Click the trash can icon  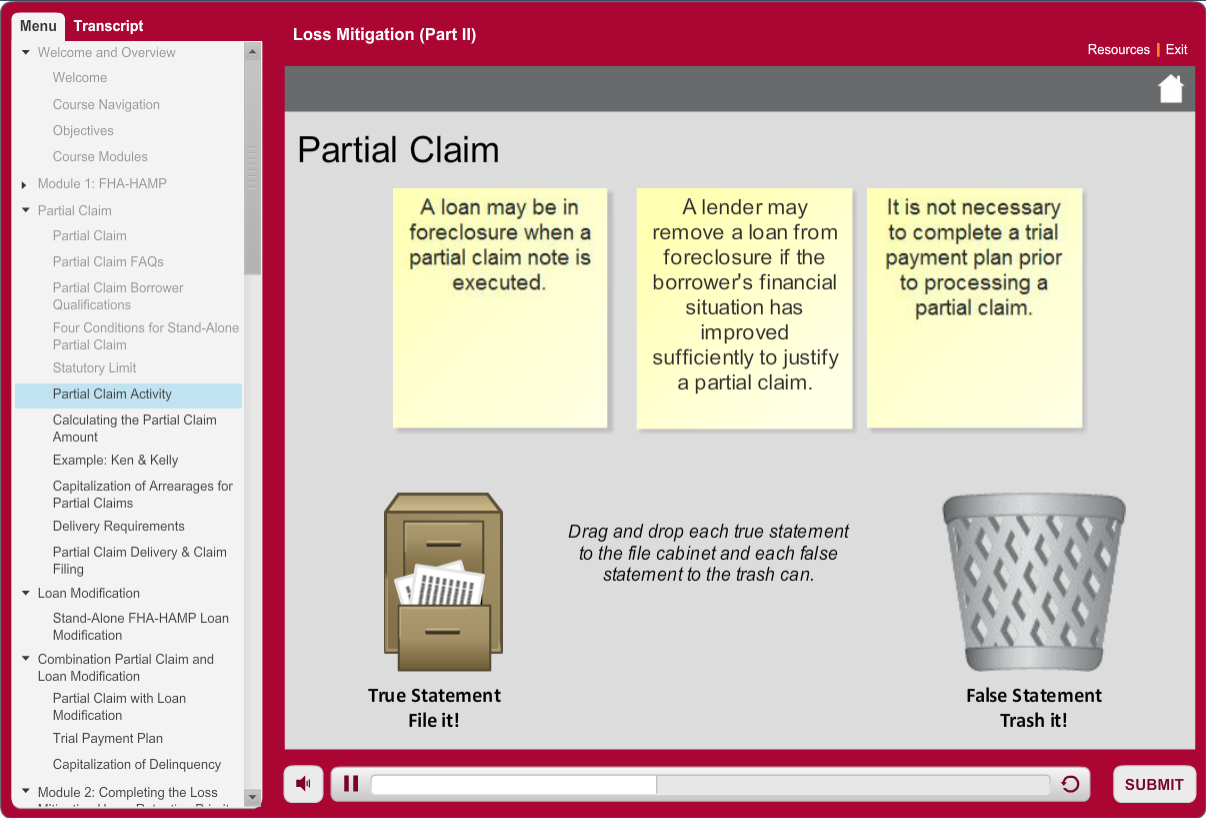1033,582
